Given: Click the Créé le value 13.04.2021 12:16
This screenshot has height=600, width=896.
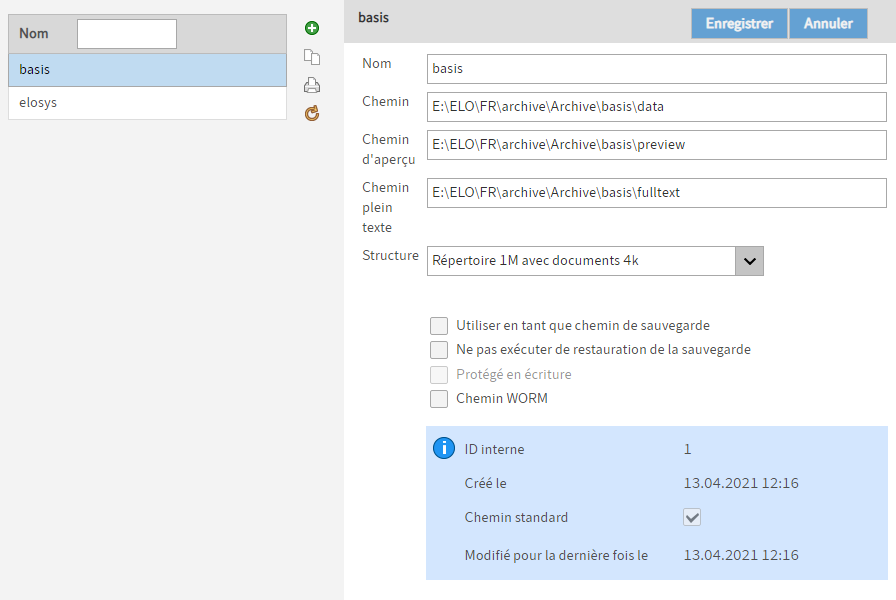Looking at the screenshot, I should tap(741, 483).
